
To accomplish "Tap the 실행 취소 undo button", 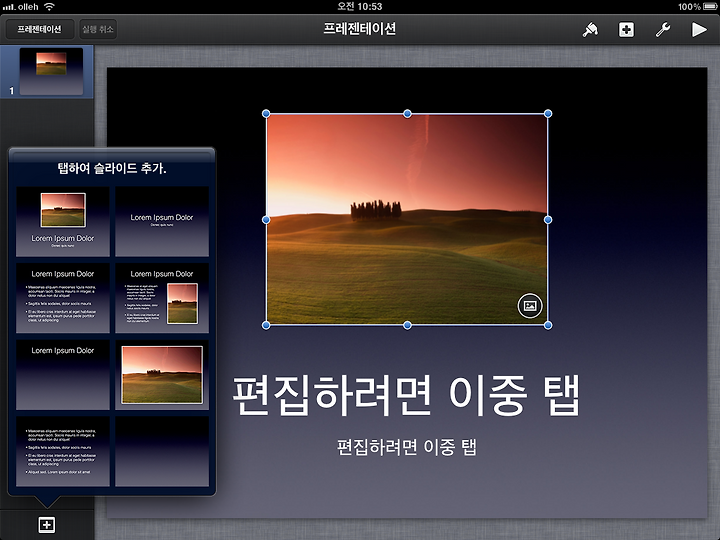I will [x=98, y=29].
